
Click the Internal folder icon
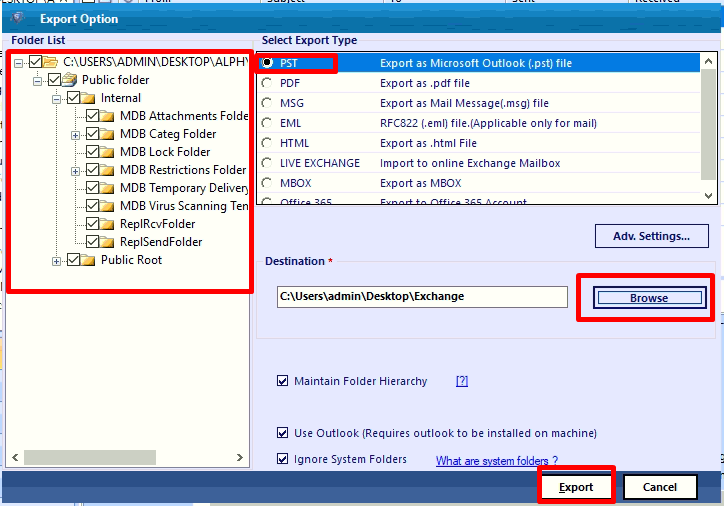coord(88,98)
